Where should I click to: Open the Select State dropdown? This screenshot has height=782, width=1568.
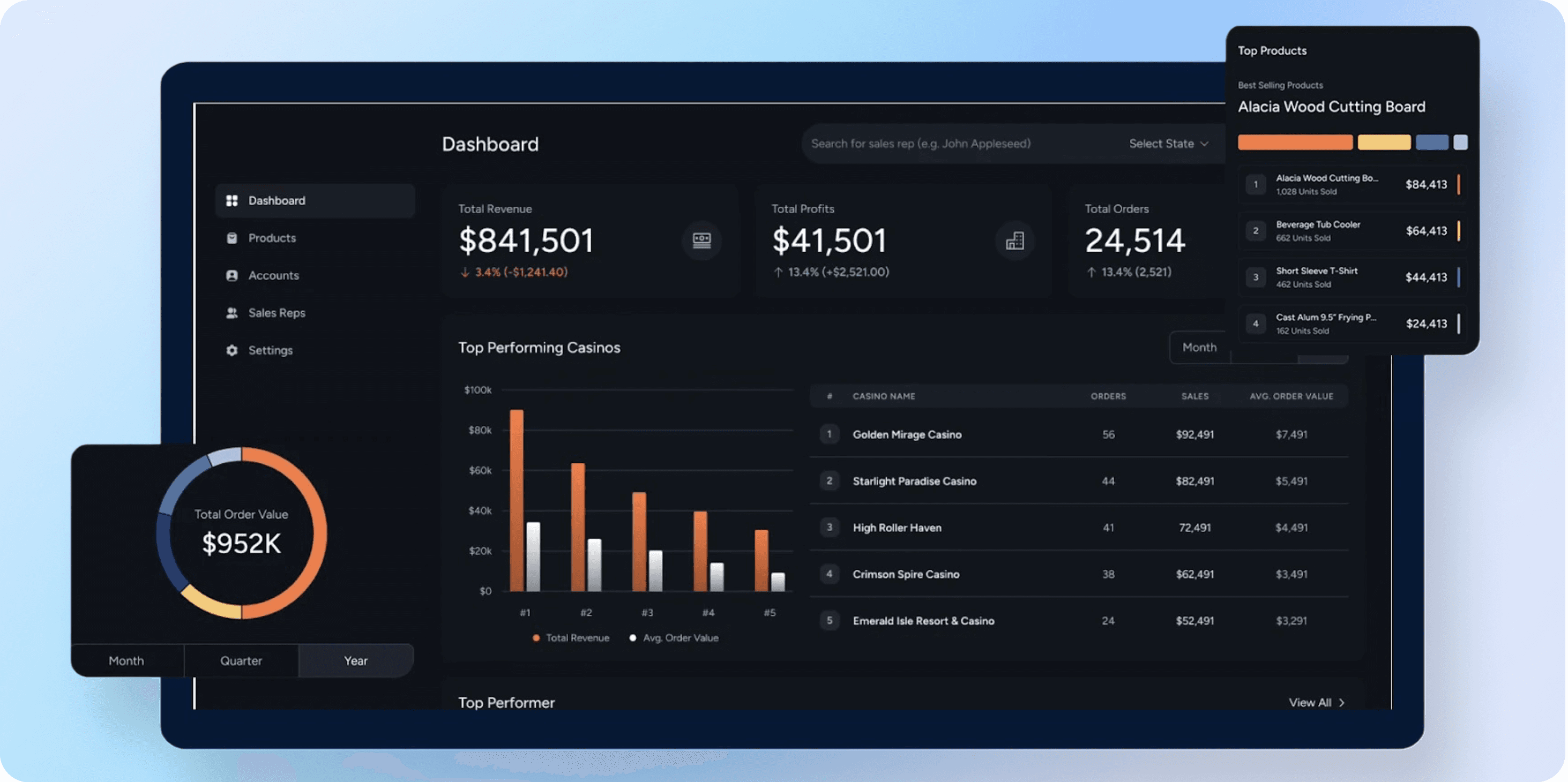(x=1168, y=144)
